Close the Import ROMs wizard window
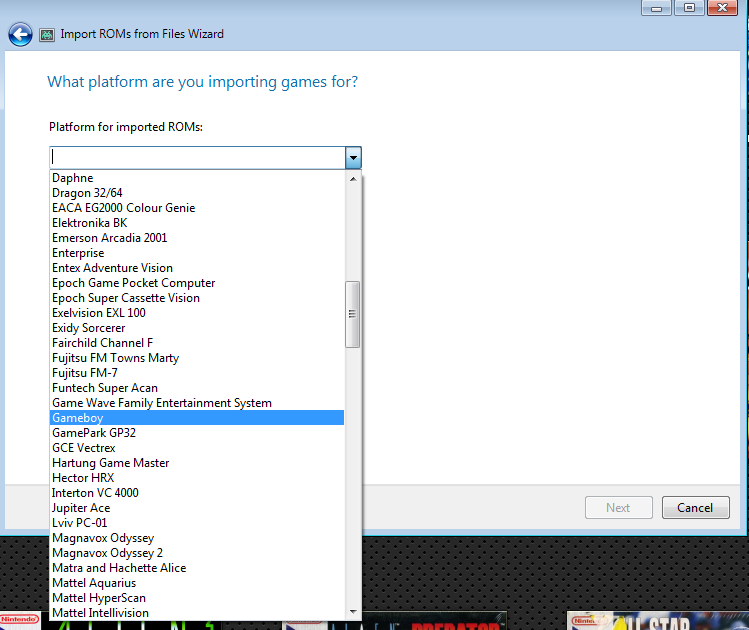Image resolution: width=749 pixels, height=630 pixels. (722, 8)
